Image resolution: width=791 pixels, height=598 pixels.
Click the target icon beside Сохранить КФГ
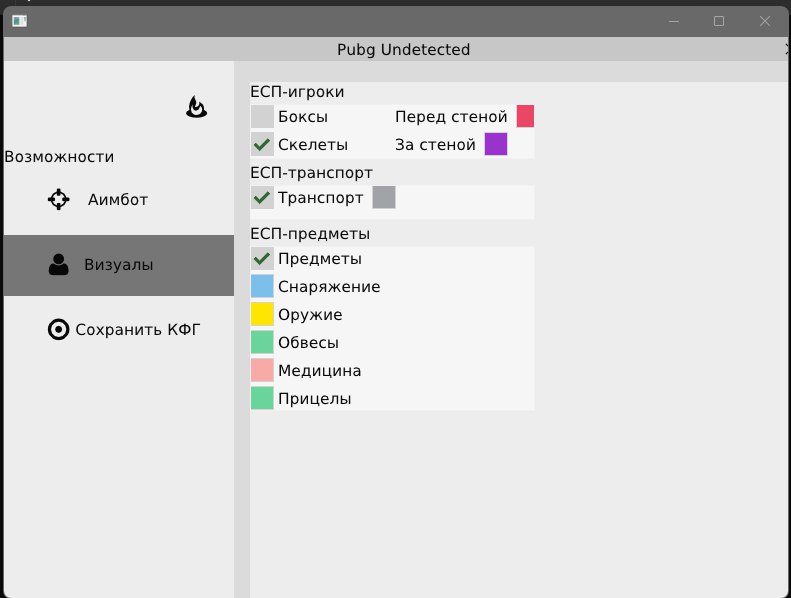(59, 329)
